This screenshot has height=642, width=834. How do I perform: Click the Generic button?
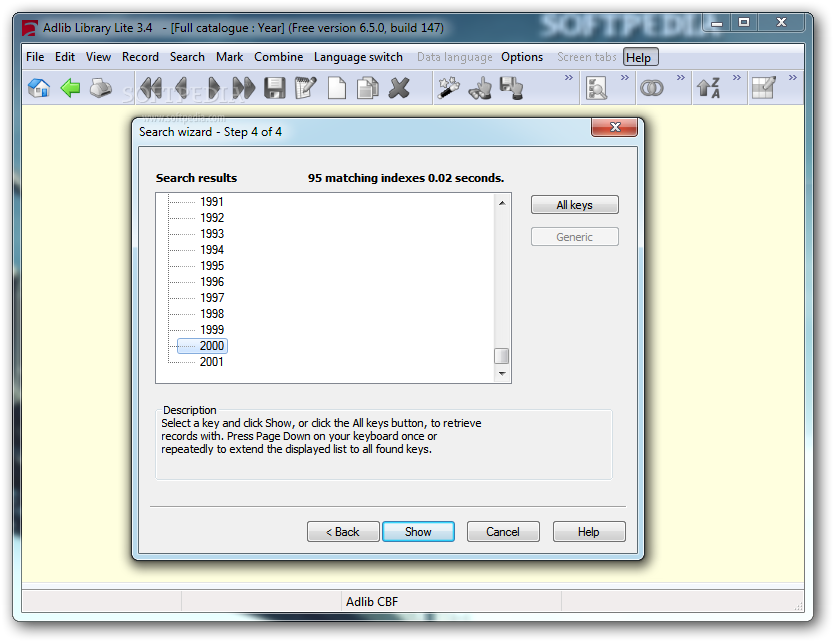(574, 237)
